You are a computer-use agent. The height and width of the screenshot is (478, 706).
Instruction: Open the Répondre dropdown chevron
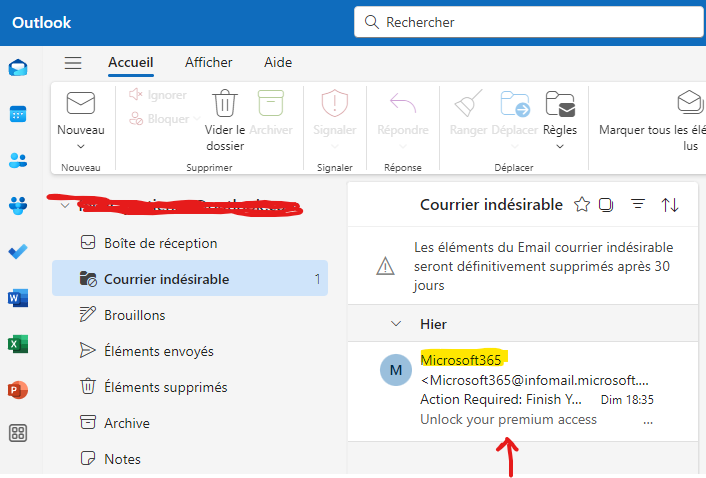(403, 146)
